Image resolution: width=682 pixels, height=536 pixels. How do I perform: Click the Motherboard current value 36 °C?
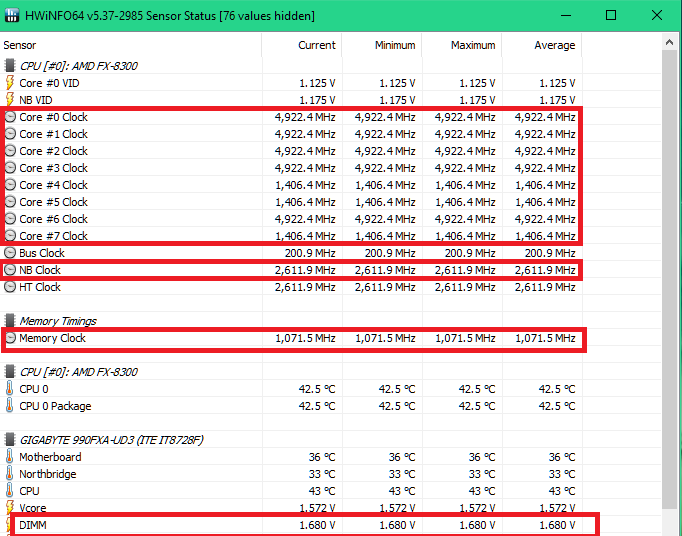tap(322, 457)
